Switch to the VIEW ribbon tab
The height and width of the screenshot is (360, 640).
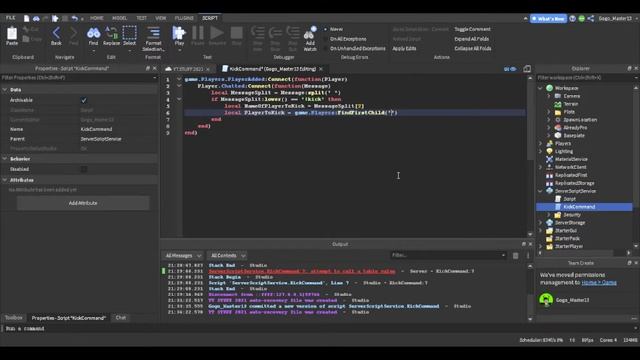pos(161,18)
